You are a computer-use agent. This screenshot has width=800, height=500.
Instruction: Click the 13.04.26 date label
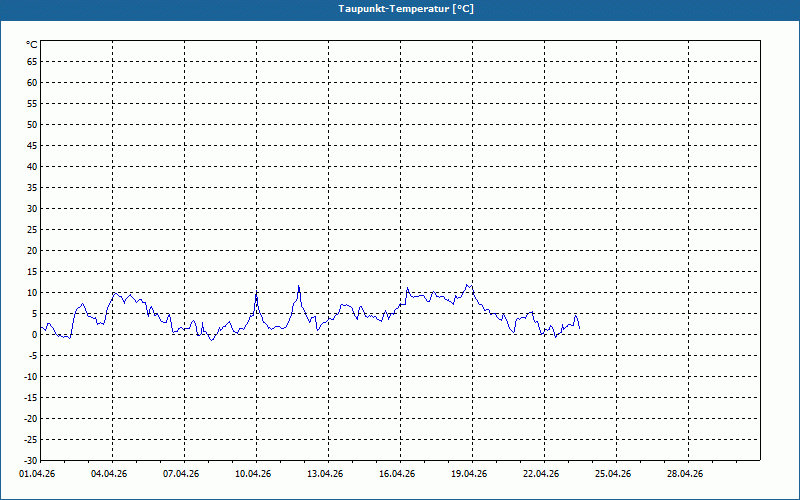tap(325, 474)
